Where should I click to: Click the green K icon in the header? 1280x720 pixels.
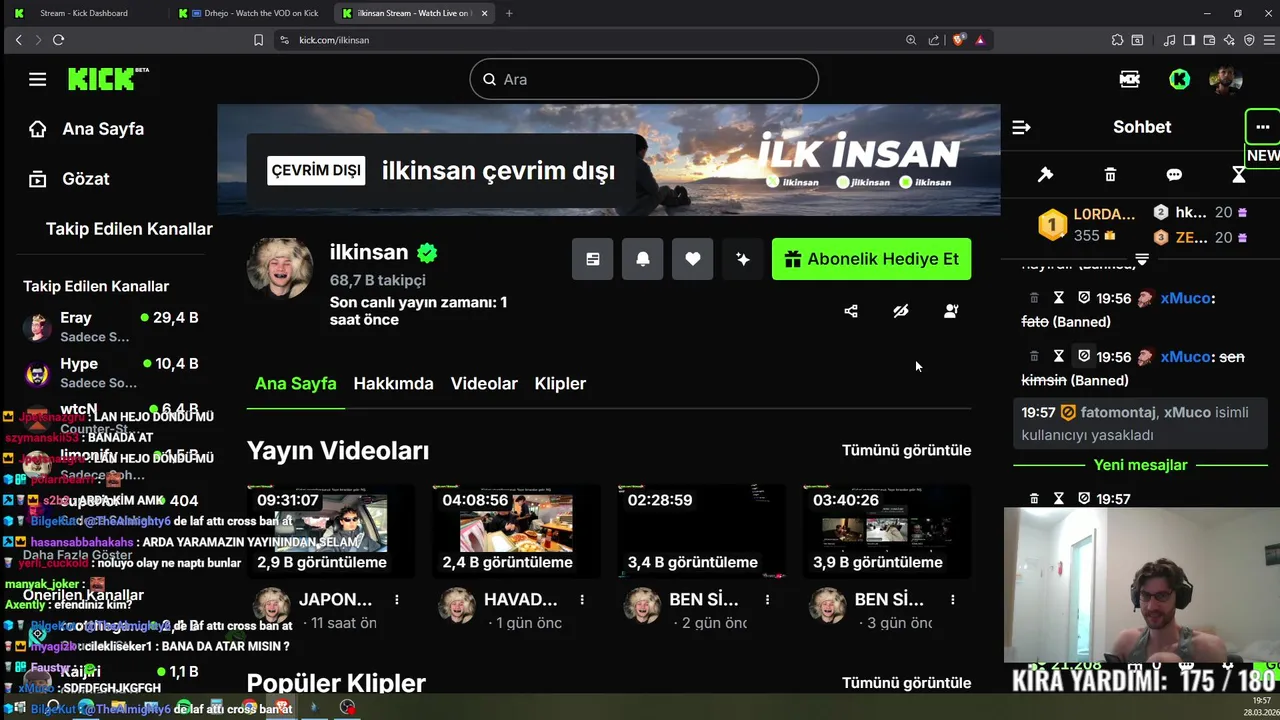point(1180,79)
